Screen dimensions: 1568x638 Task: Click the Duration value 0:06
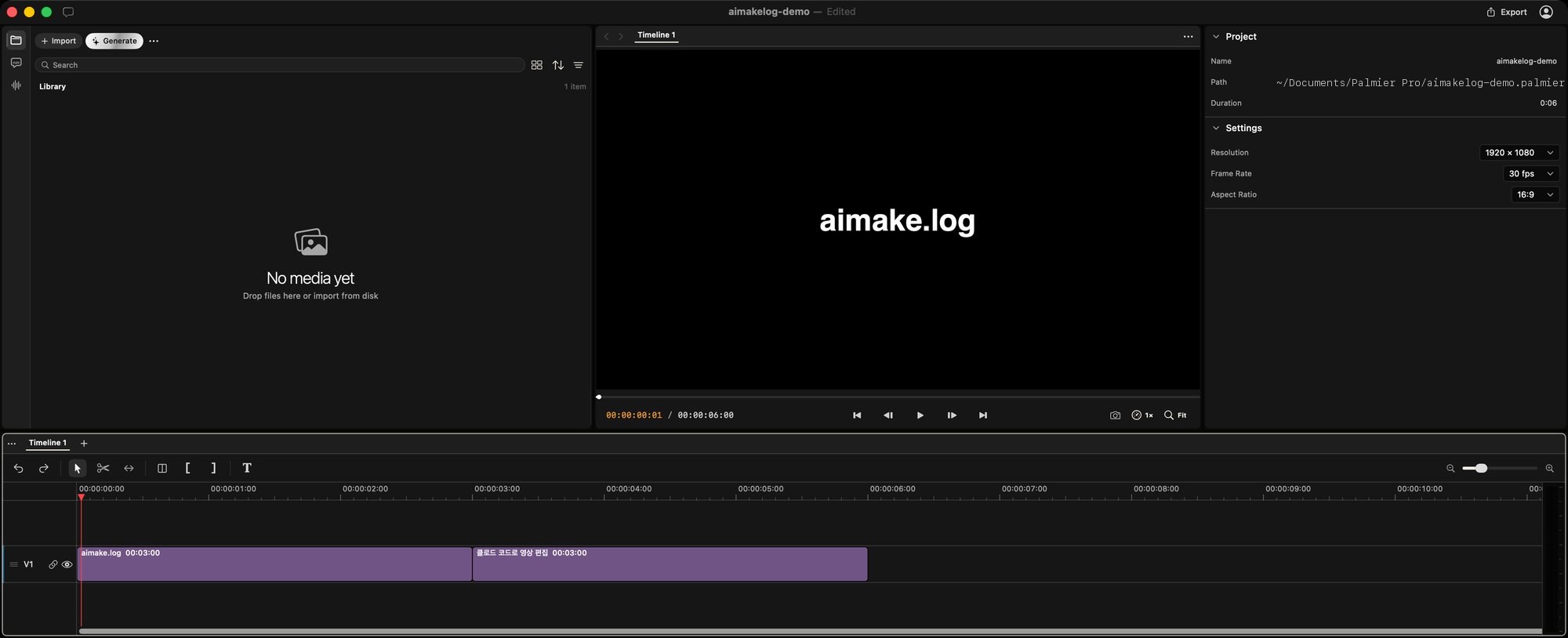(1548, 103)
